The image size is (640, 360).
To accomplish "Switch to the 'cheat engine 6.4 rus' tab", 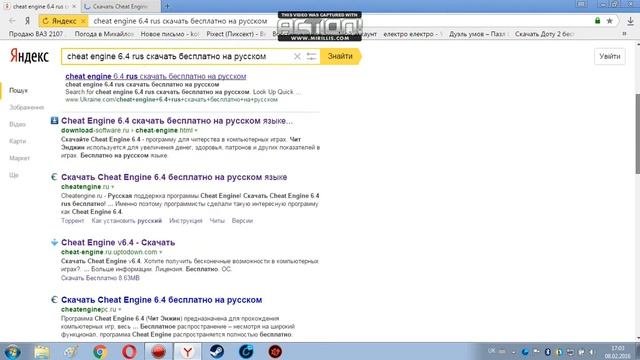I will click(x=39, y=7).
